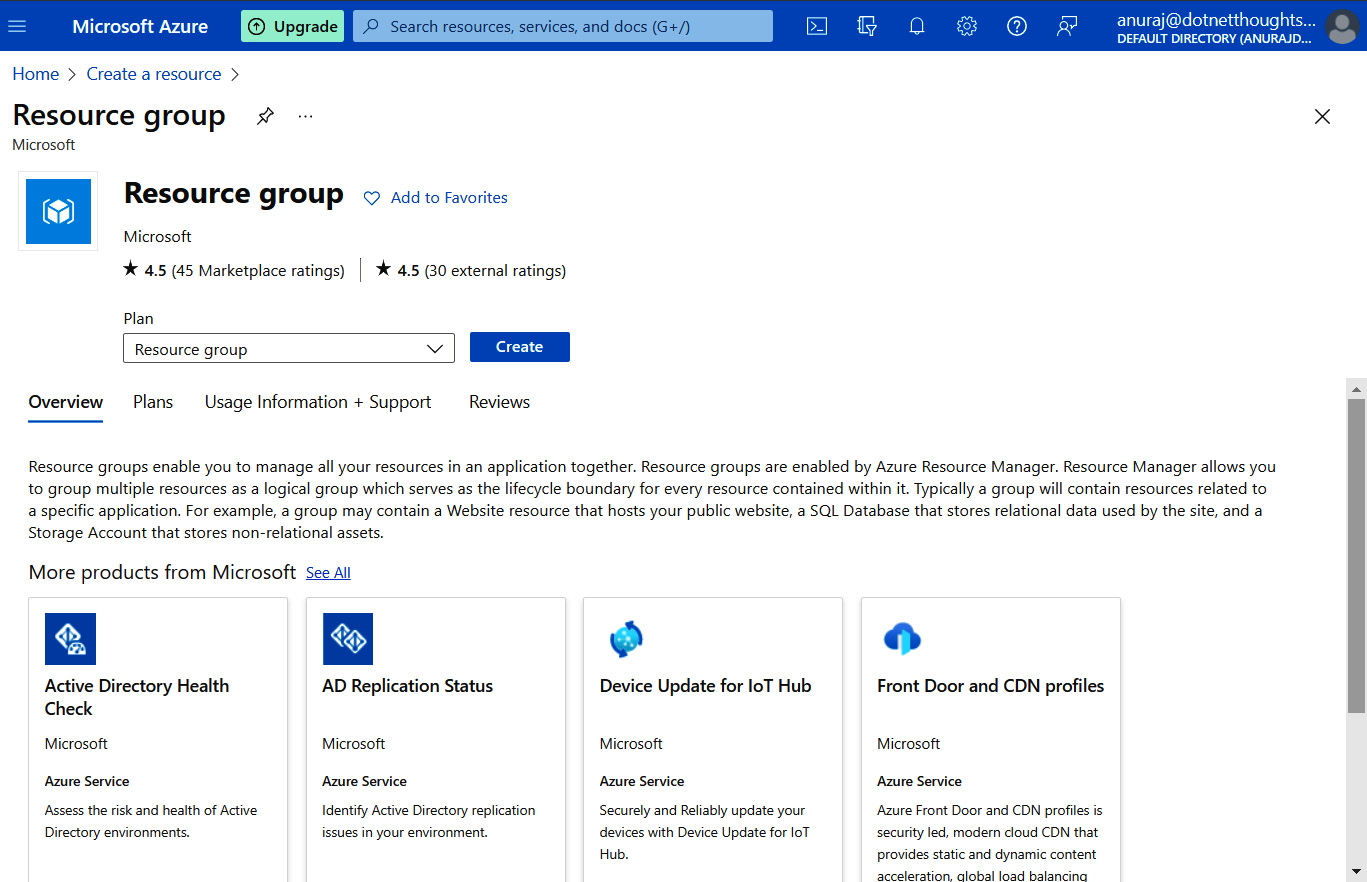Open the Active Directory Health Check card title
The image size is (1367, 882).
137,697
